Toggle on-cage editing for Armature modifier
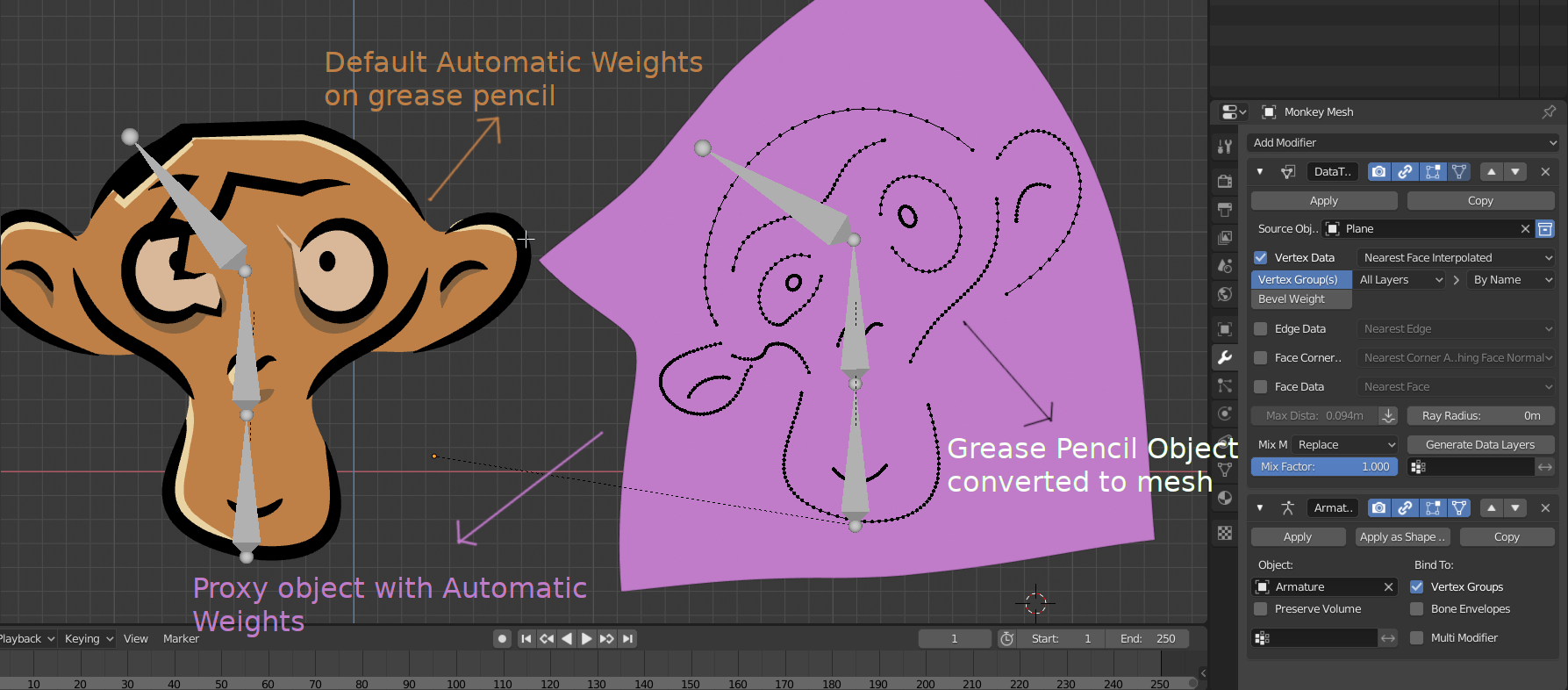1568x690 pixels. (1459, 508)
